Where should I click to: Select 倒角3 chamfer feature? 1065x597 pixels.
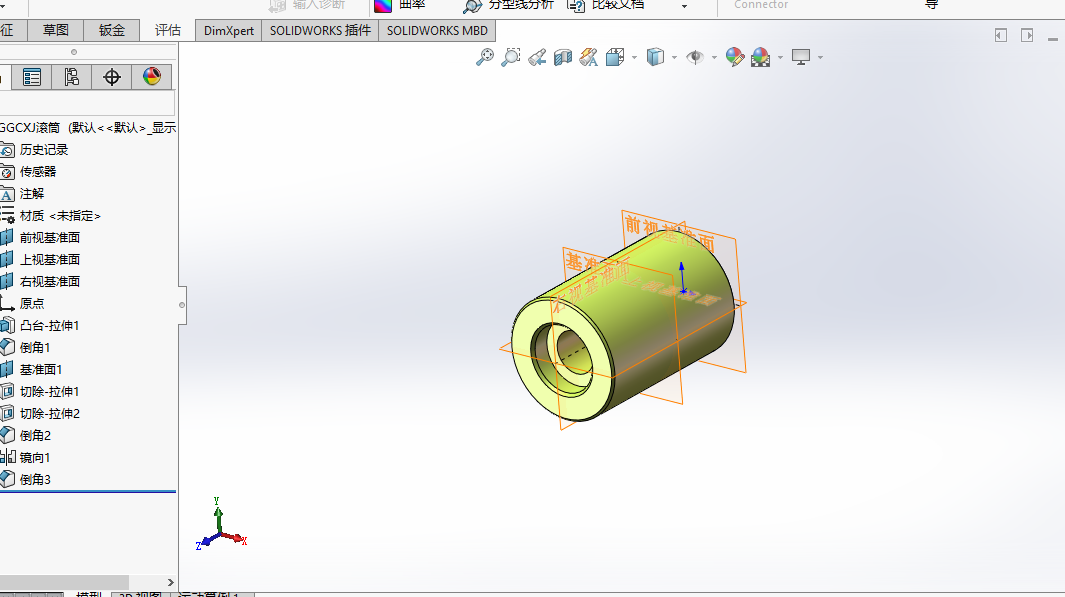coord(35,480)
